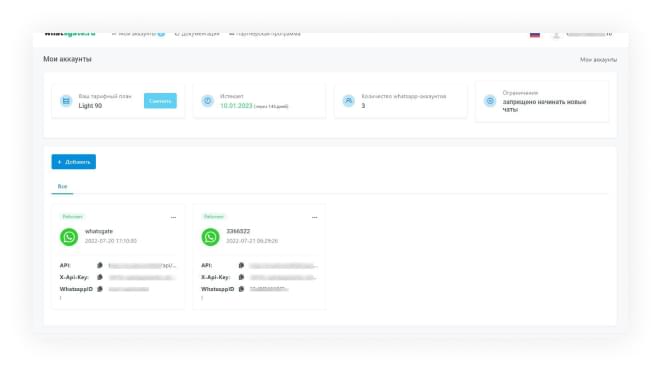Click the whatsapp accounts count icon
661x371 pixels.
point(349,101)
